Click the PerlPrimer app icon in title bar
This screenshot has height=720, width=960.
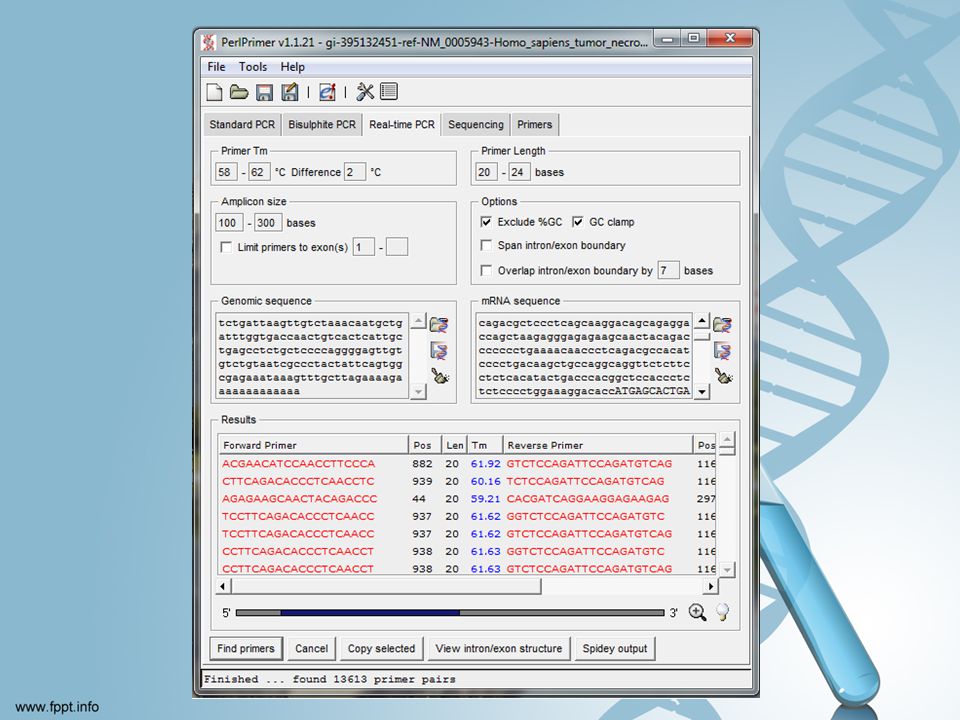point(209,42)
